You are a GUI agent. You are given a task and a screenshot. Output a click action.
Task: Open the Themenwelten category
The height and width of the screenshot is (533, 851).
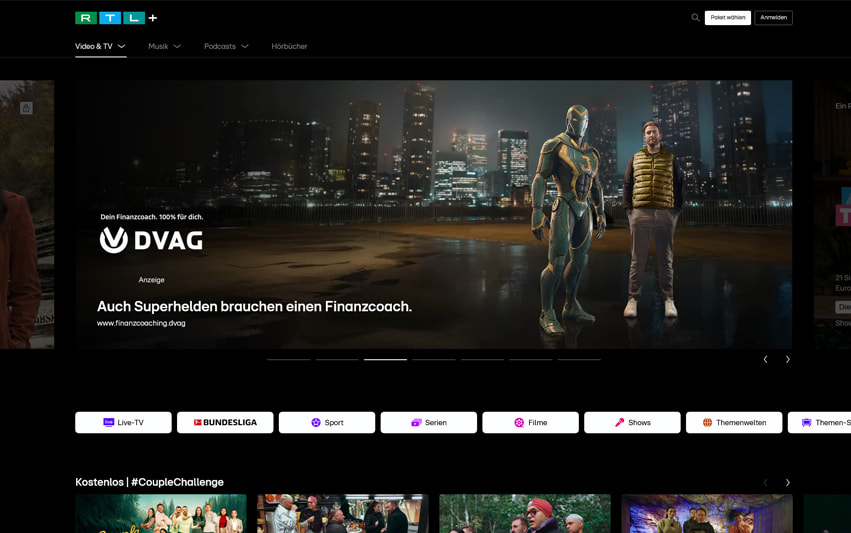pyautogui.click(x=734, y=422)
